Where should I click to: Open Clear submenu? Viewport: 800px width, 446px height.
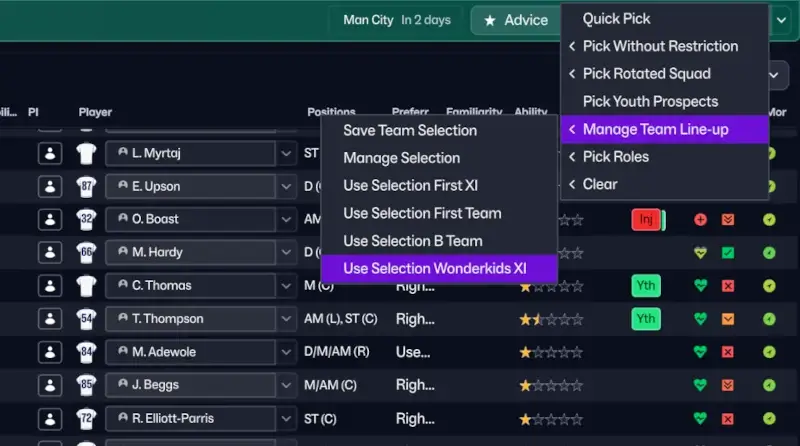pos(665,184)
